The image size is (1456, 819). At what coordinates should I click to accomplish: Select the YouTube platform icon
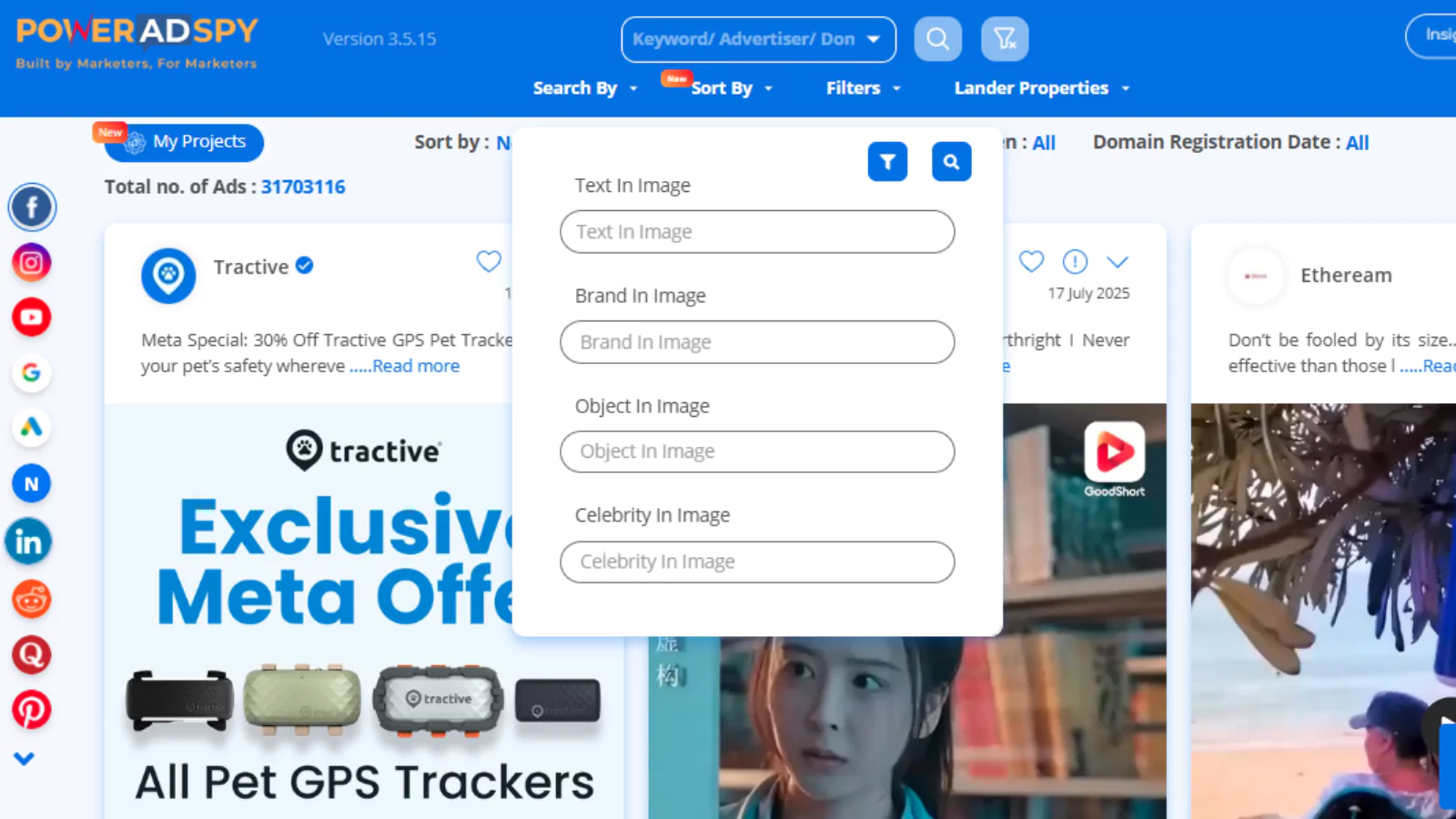coord(32,318)
